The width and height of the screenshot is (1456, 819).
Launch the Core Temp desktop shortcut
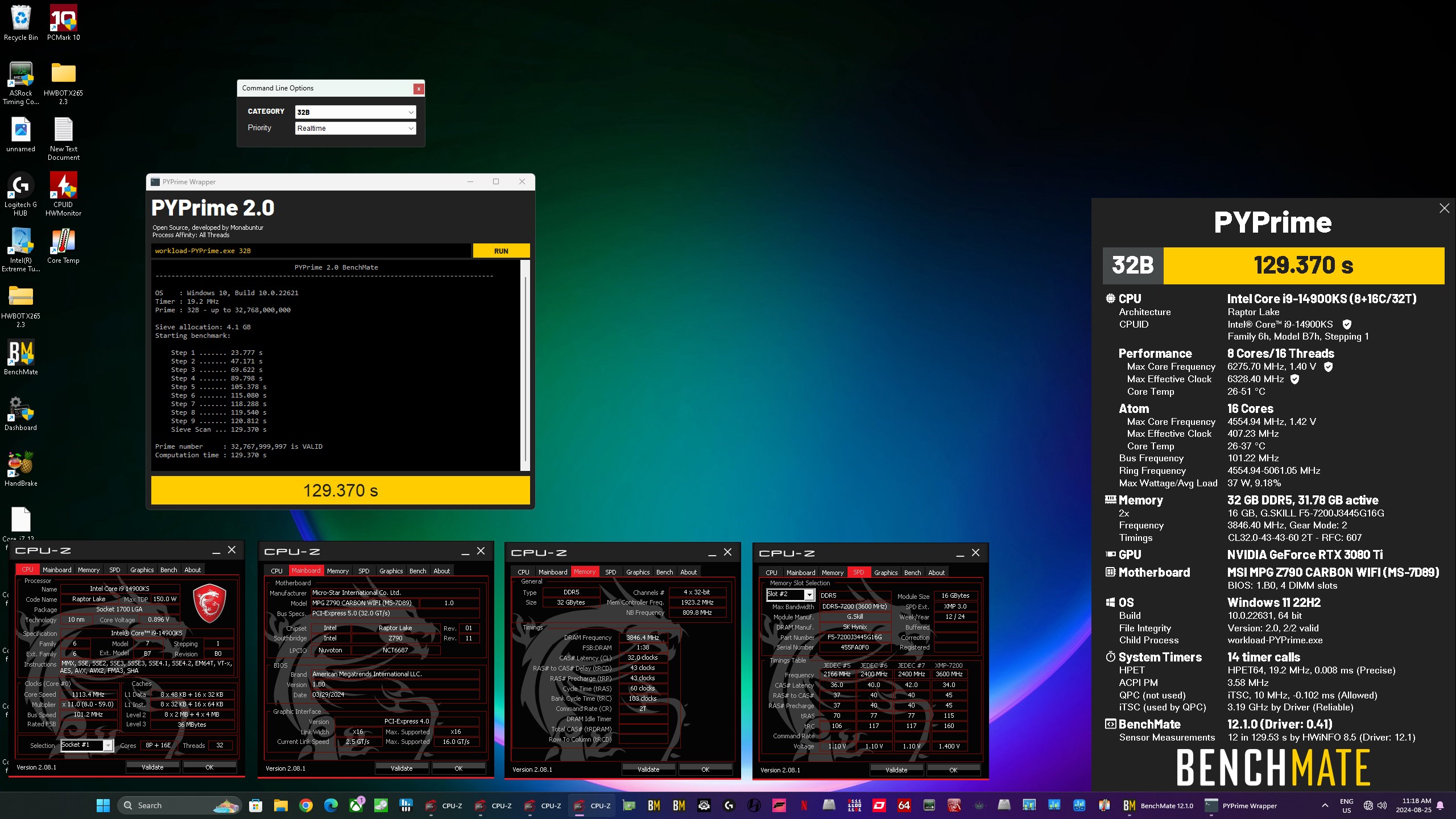(x=63, y=246)
